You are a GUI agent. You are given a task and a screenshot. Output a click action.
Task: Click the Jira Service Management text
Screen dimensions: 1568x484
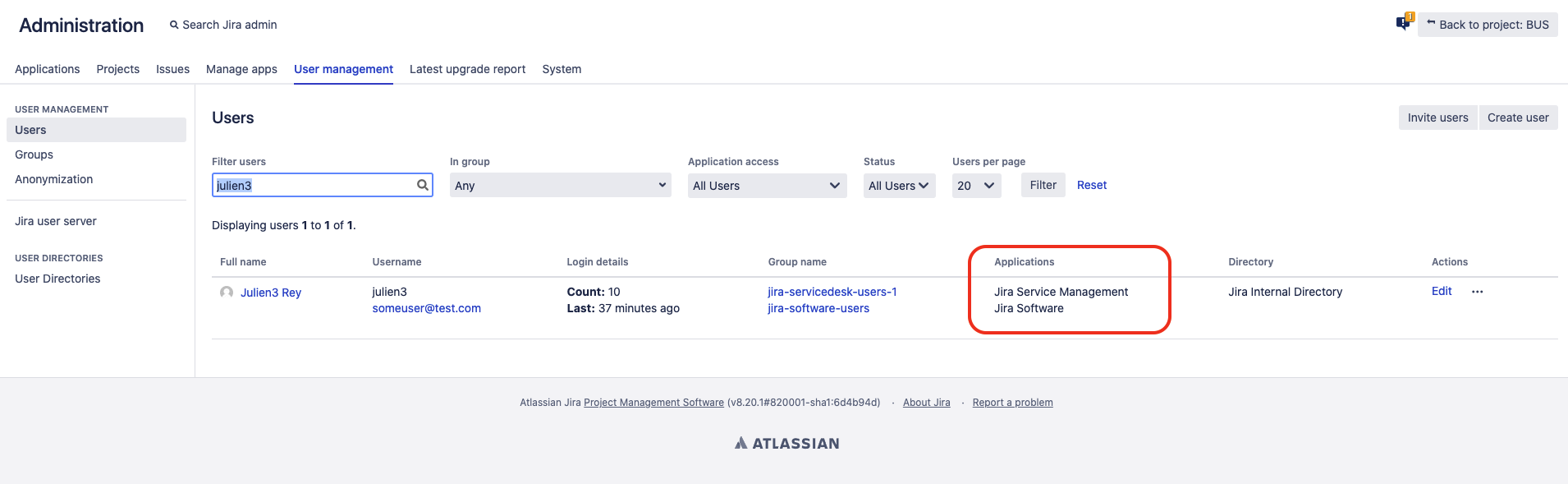pyautogui.click(x=1061, y=292)
